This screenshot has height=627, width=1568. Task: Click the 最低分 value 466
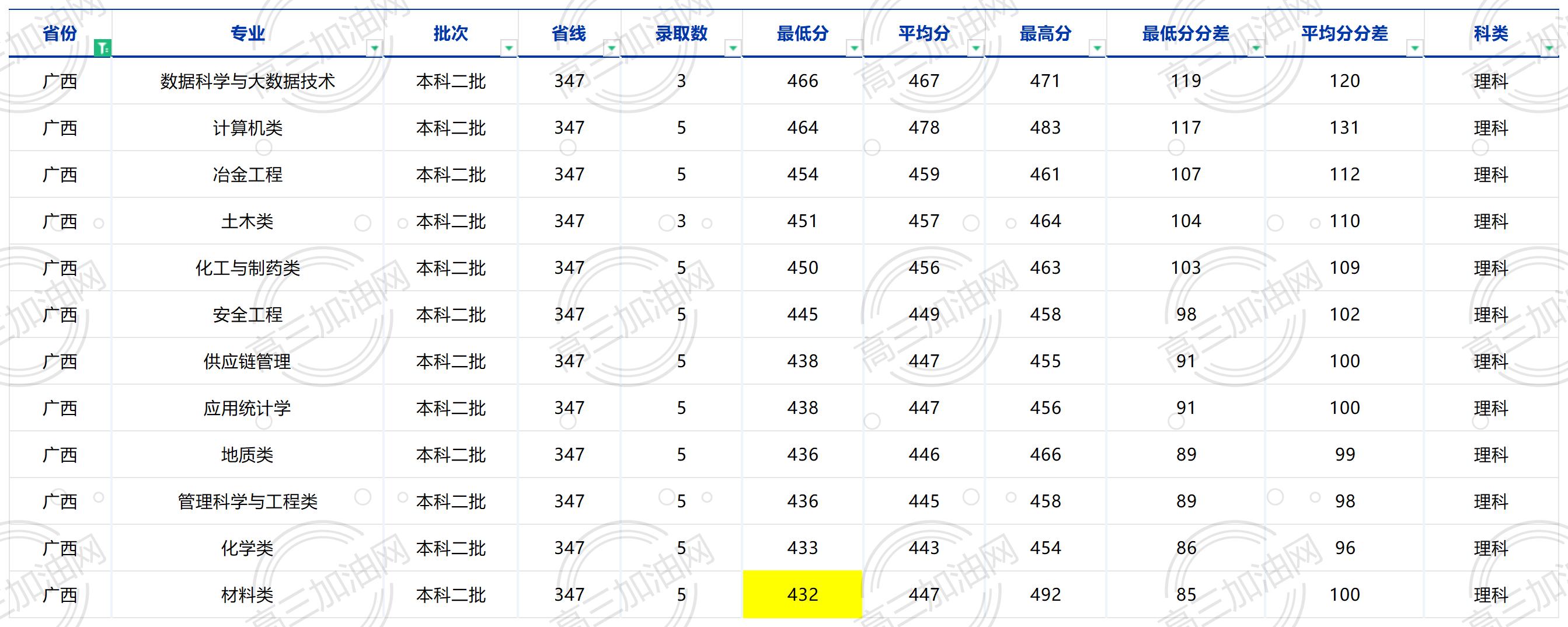(x=802, y=81)
